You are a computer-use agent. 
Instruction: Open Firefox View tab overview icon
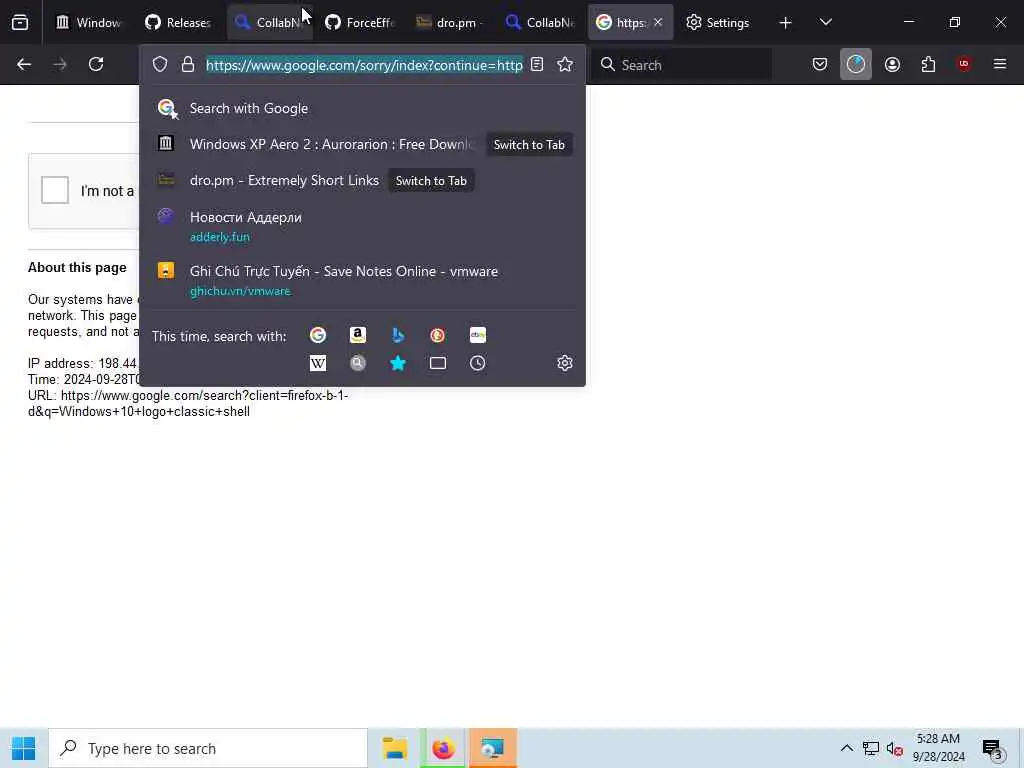coord(20,23)
